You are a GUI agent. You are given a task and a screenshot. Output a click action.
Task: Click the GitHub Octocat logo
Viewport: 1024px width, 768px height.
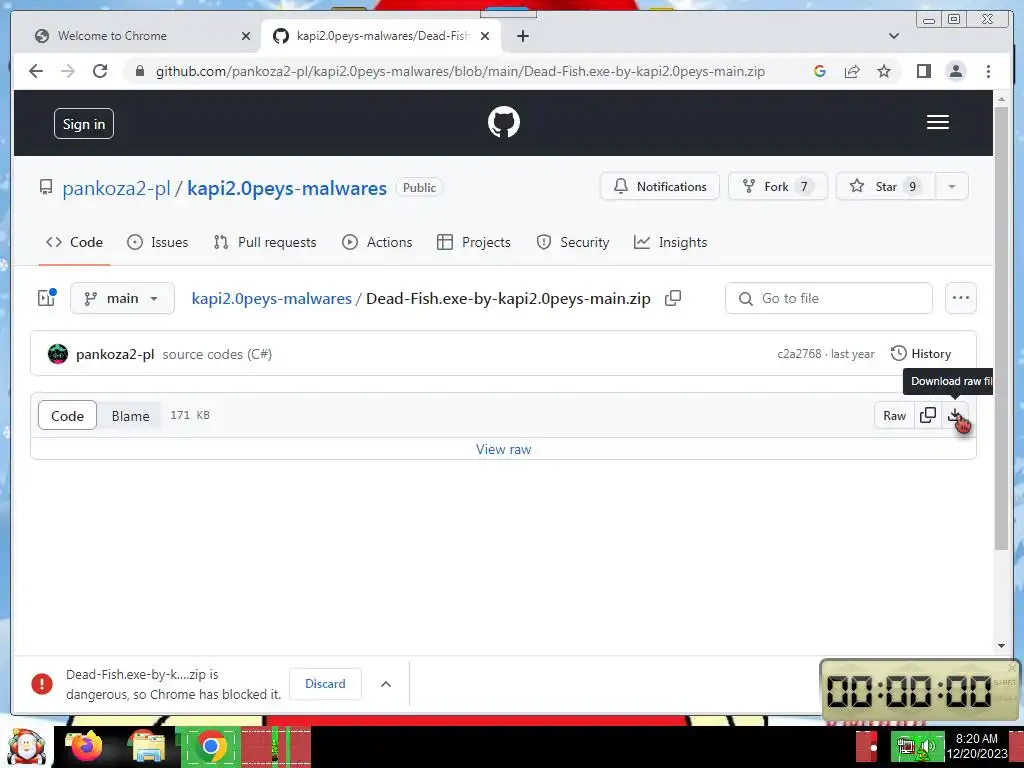coord(504,122)
